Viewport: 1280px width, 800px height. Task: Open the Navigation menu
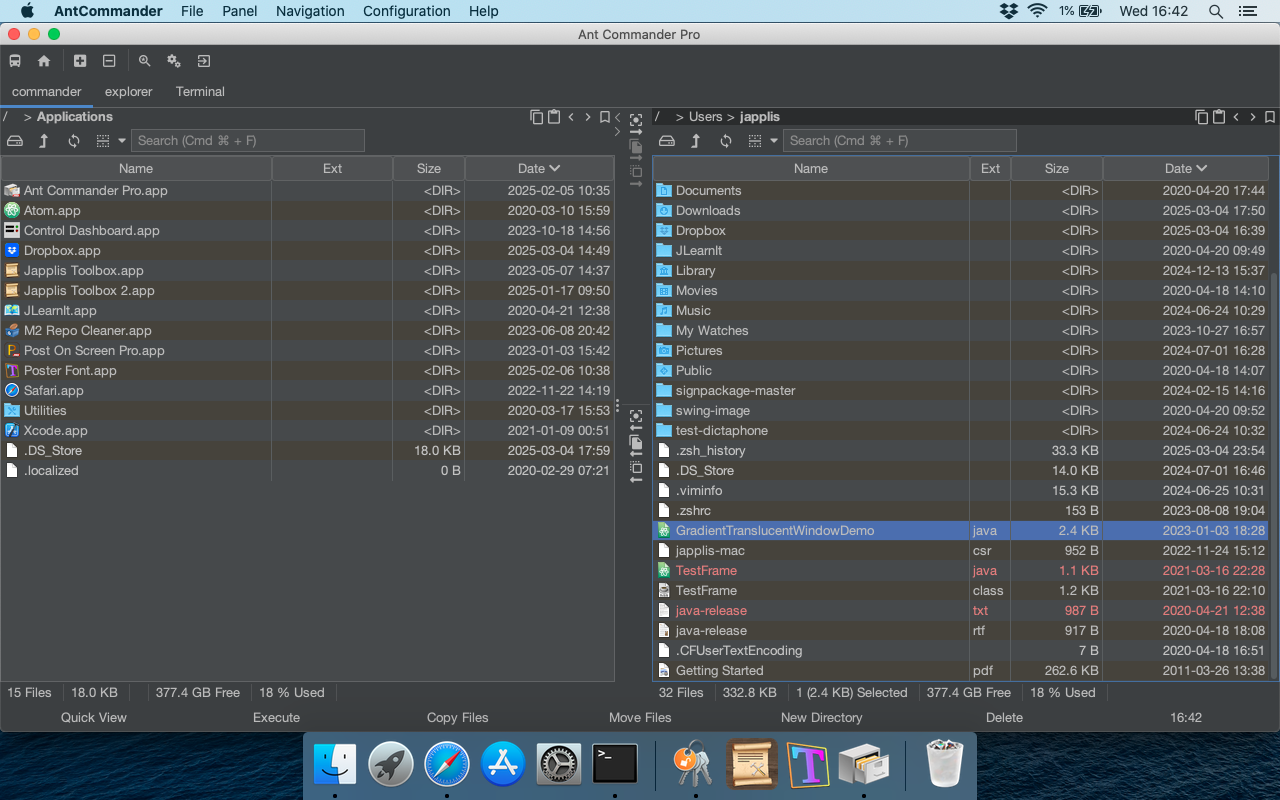coord(310,11)
